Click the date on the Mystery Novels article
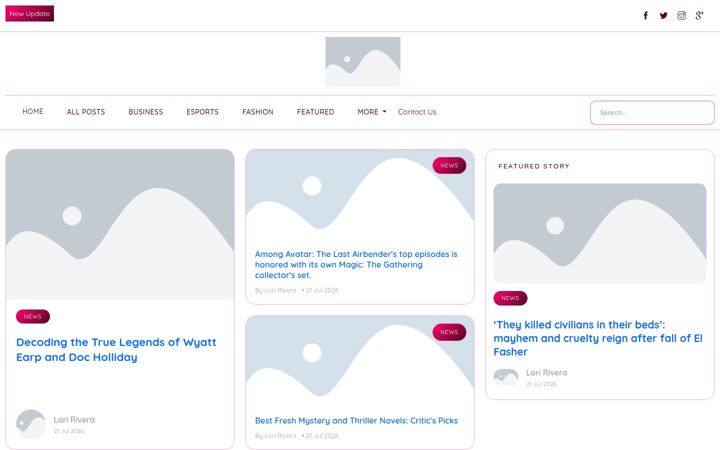 click(322, 435)
